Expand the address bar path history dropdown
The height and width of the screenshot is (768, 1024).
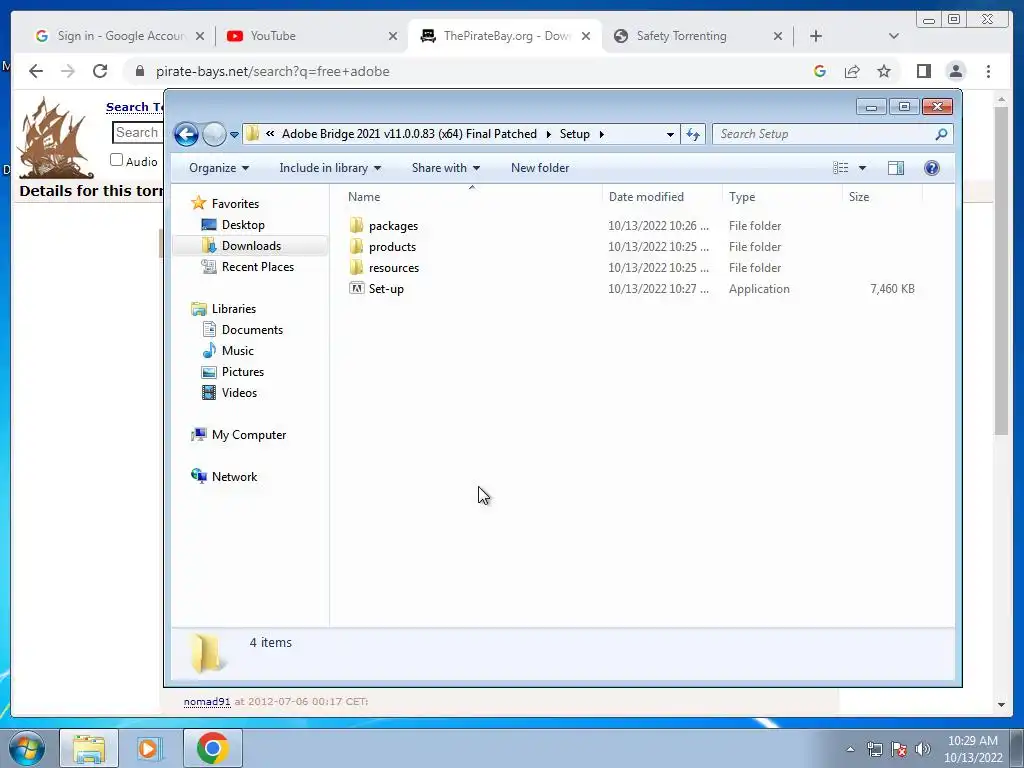(x=670, y=135)
